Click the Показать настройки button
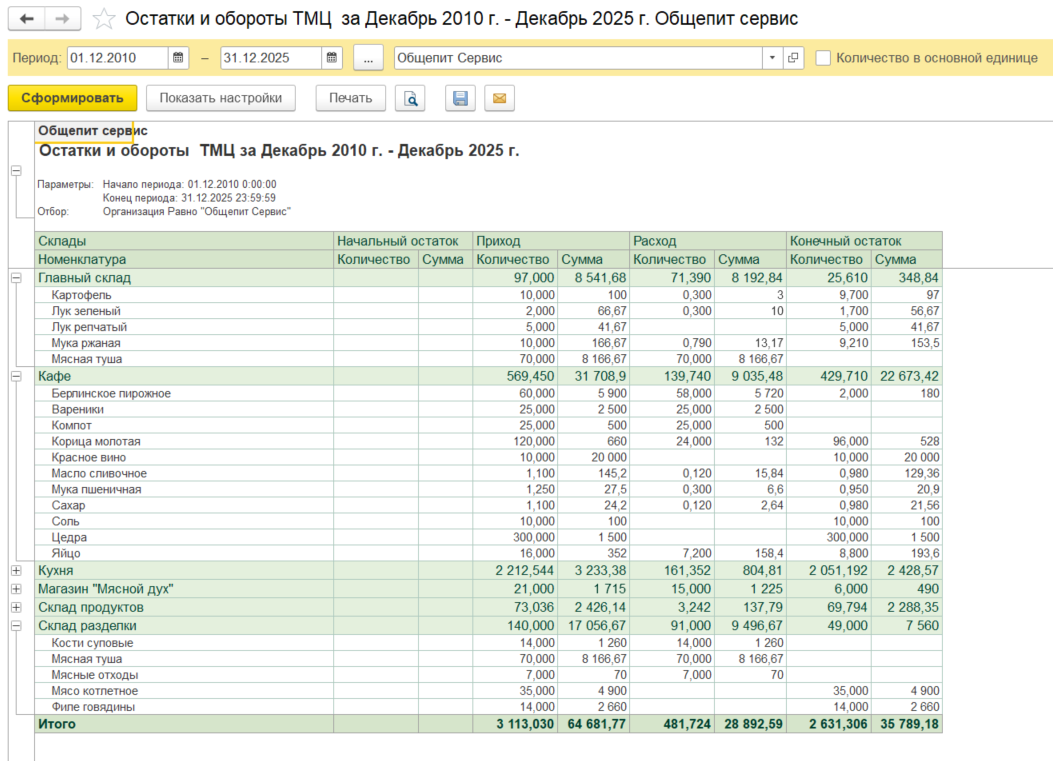This screenshot has height=761, width=1053. click(221, 98)
